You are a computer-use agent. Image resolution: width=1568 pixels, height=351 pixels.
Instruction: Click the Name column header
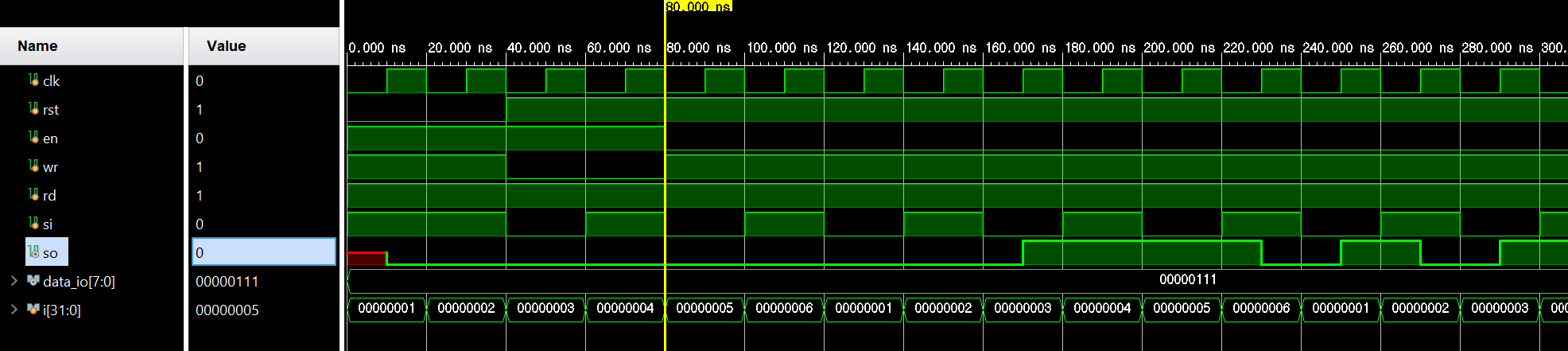(x=91, y=46)
